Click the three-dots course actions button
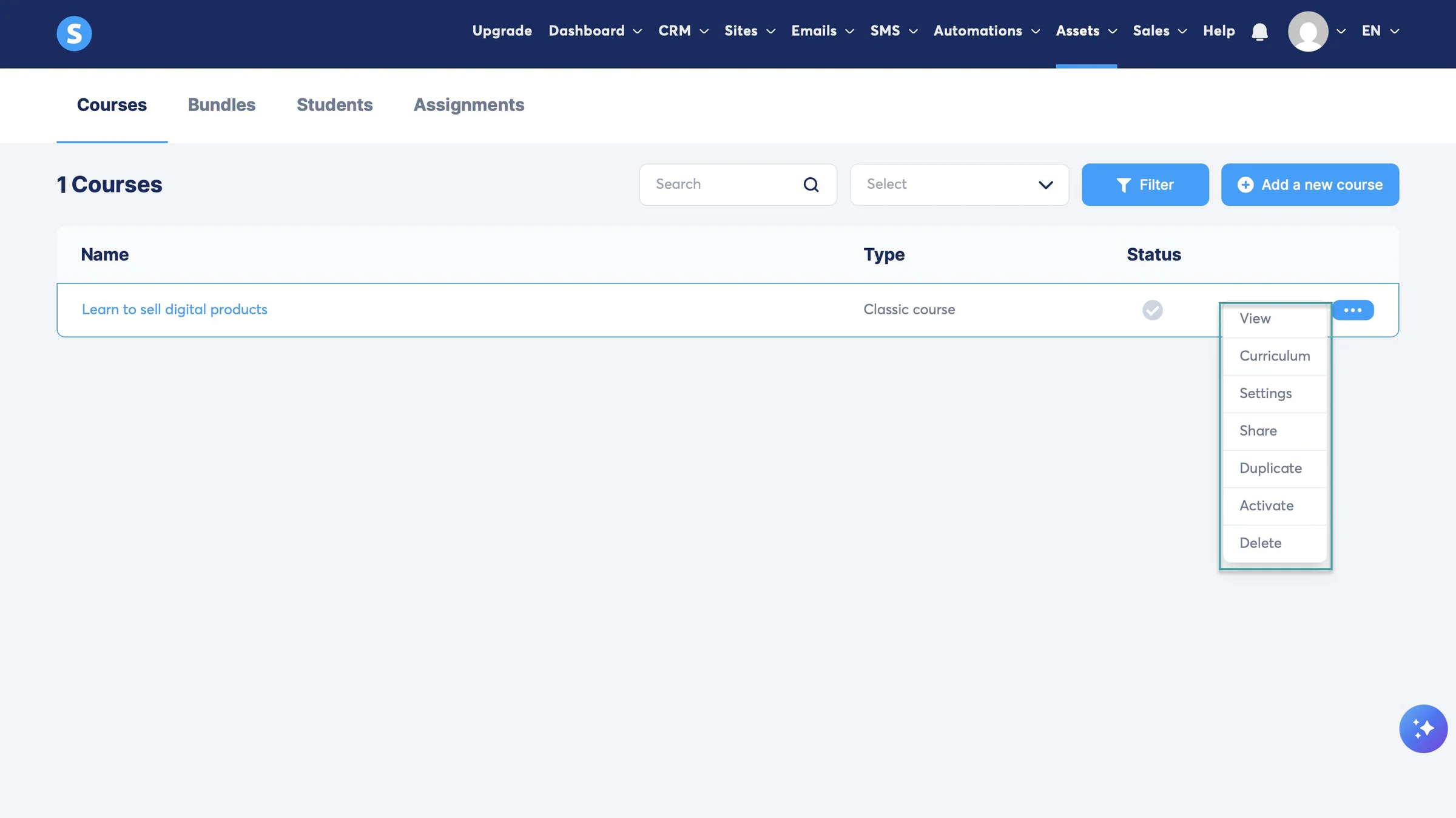1456x818 pixels. click(1353, 310)
